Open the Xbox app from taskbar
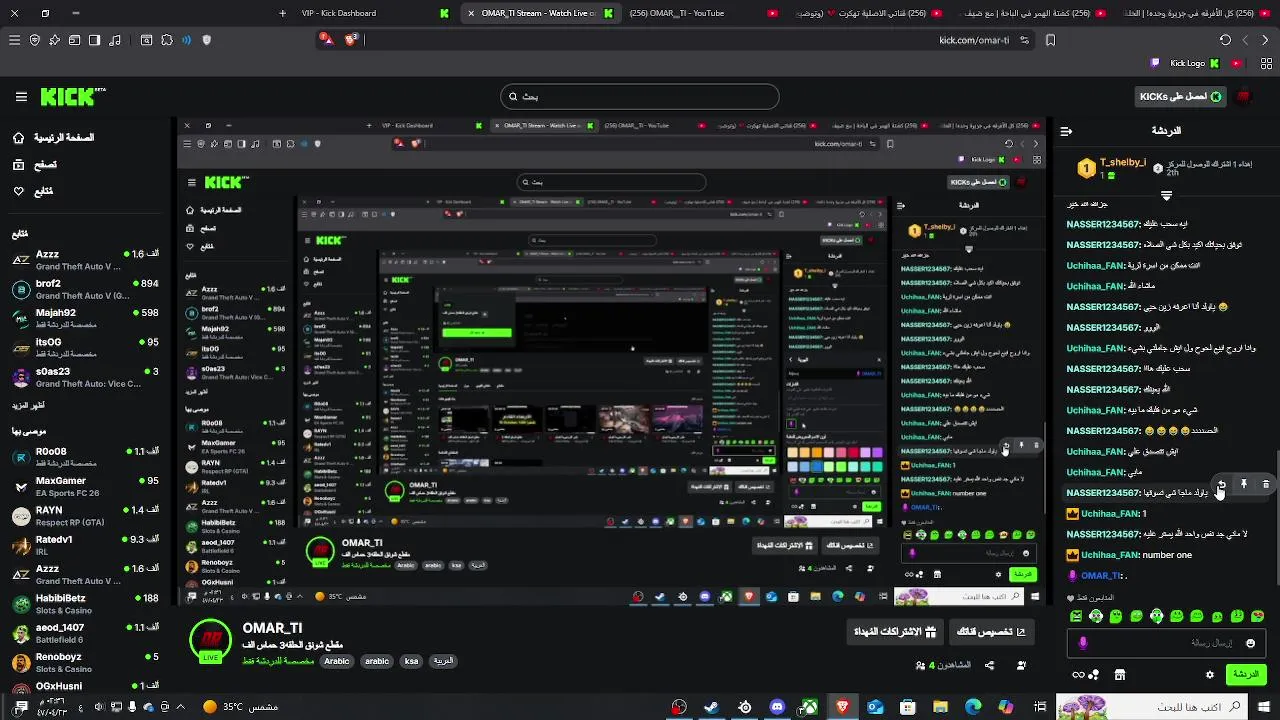Screen dimensions: 1280x720 point(809,707)
